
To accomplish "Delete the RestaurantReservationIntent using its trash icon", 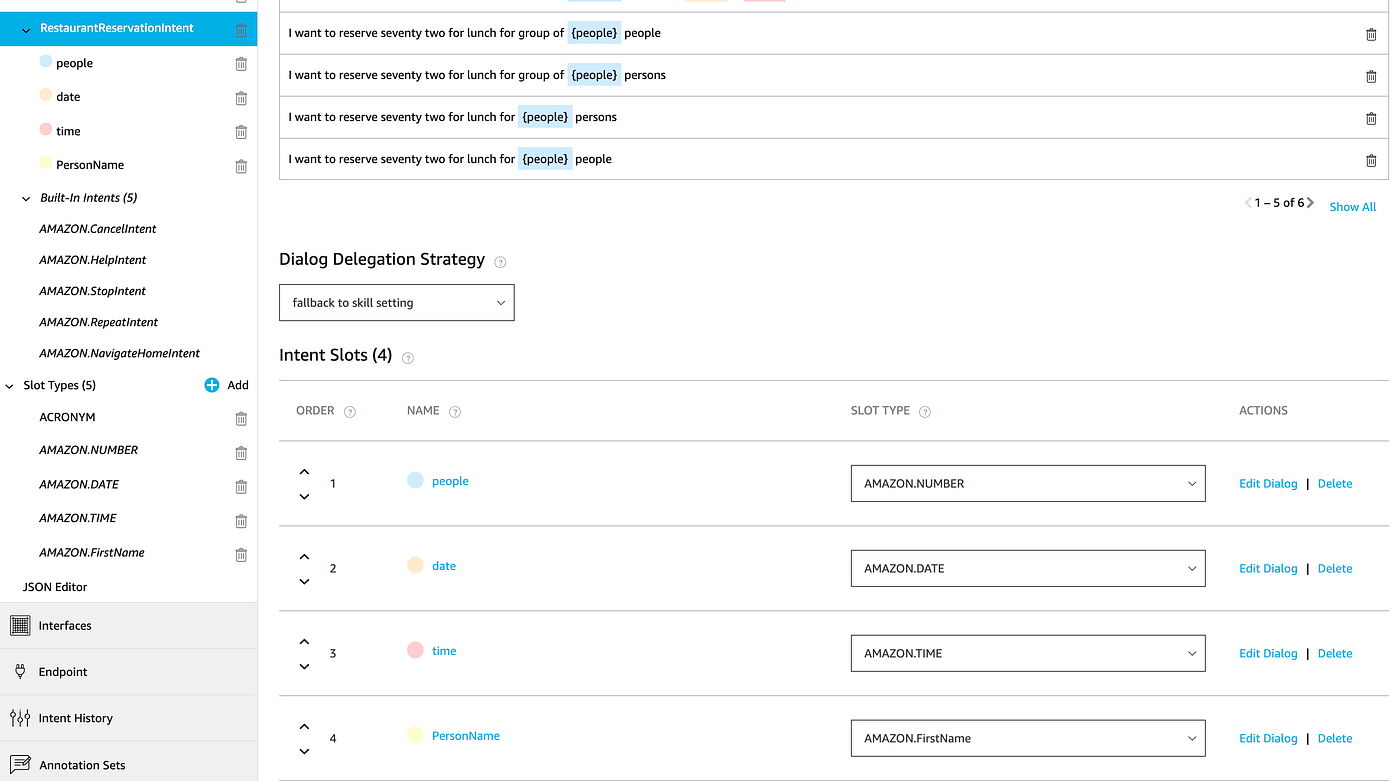I will pyautogui.click(x=240, y=30).
